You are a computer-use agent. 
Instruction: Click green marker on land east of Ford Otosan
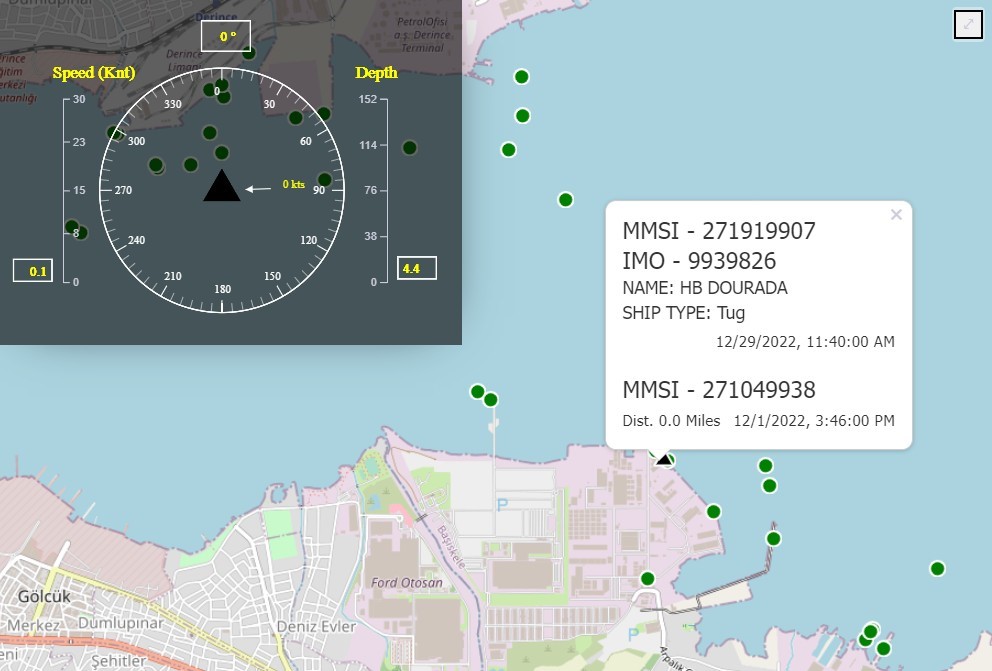pyautogui.click(x=647, y=578)
